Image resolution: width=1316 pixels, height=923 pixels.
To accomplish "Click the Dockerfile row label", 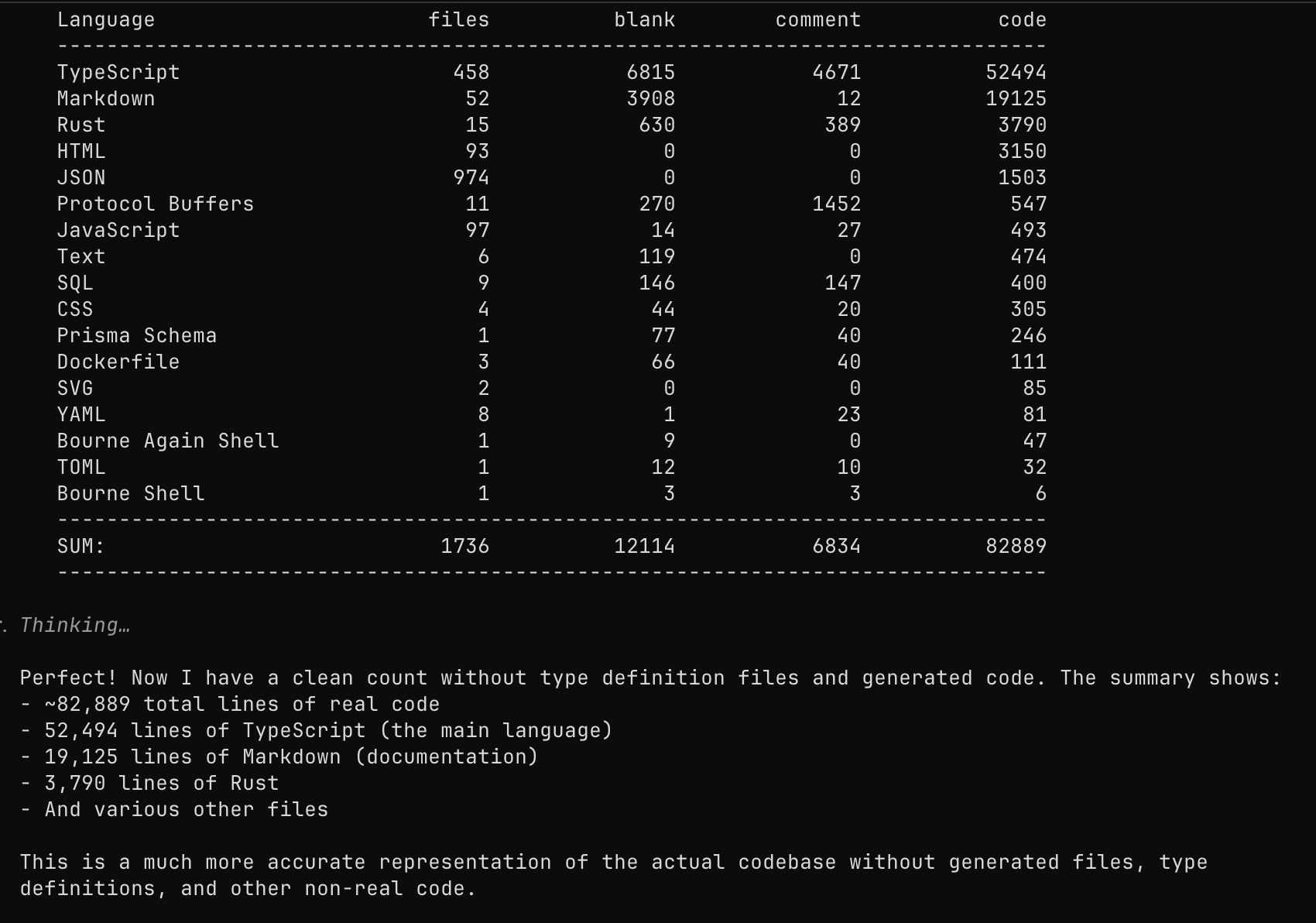I will pos(118,362).
